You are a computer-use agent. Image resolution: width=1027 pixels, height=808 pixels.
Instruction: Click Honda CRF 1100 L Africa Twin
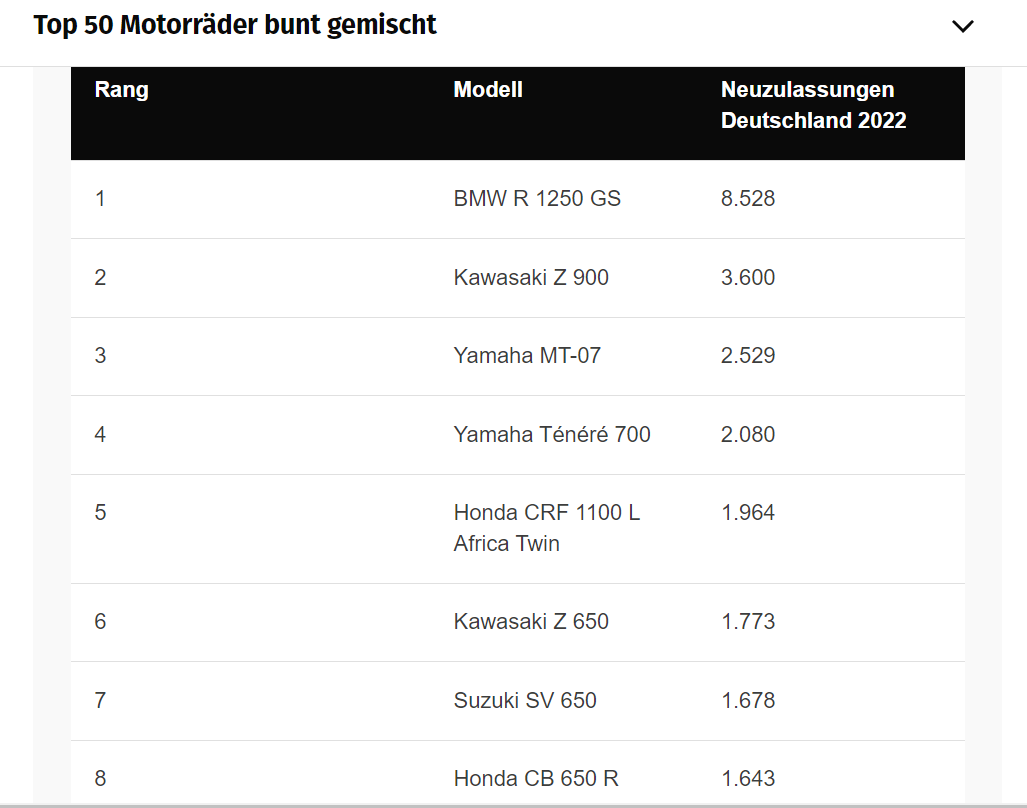(x=547, y=528)
